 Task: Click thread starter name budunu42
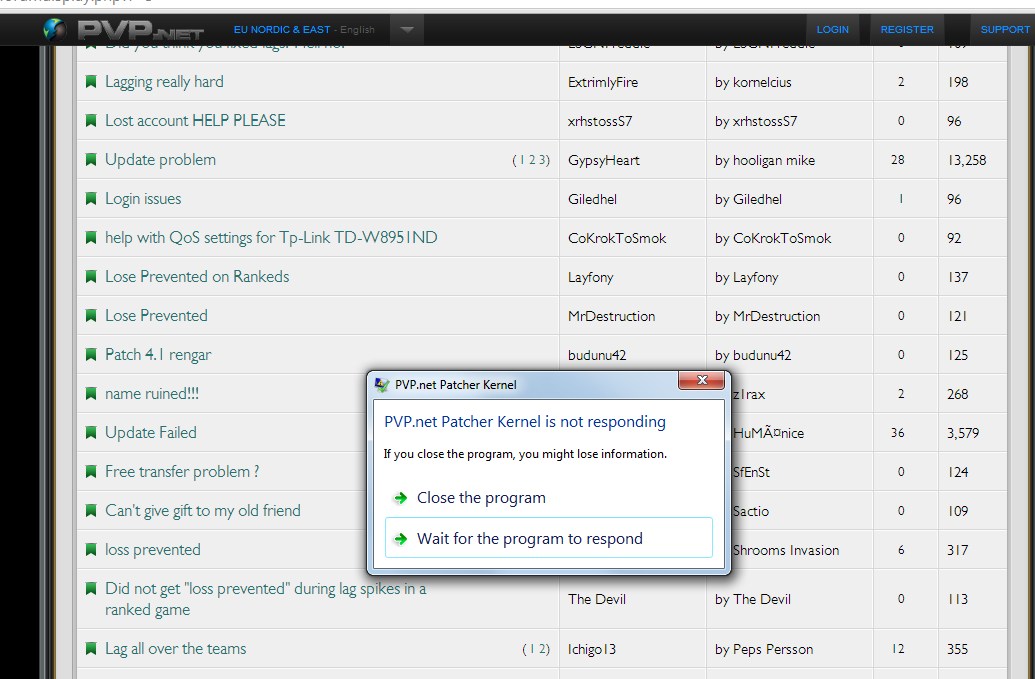pyautogui.click(x=597, y=355)
